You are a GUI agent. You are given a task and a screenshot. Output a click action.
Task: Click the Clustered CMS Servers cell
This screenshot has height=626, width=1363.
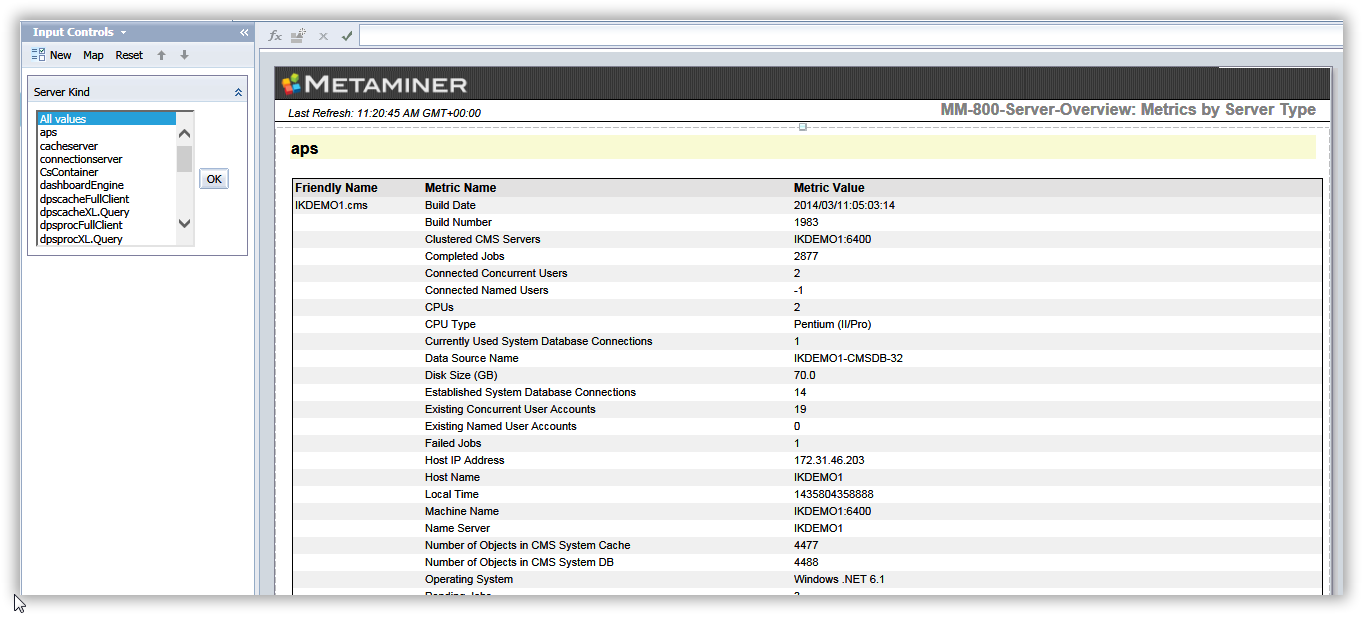tap(482, 239)
